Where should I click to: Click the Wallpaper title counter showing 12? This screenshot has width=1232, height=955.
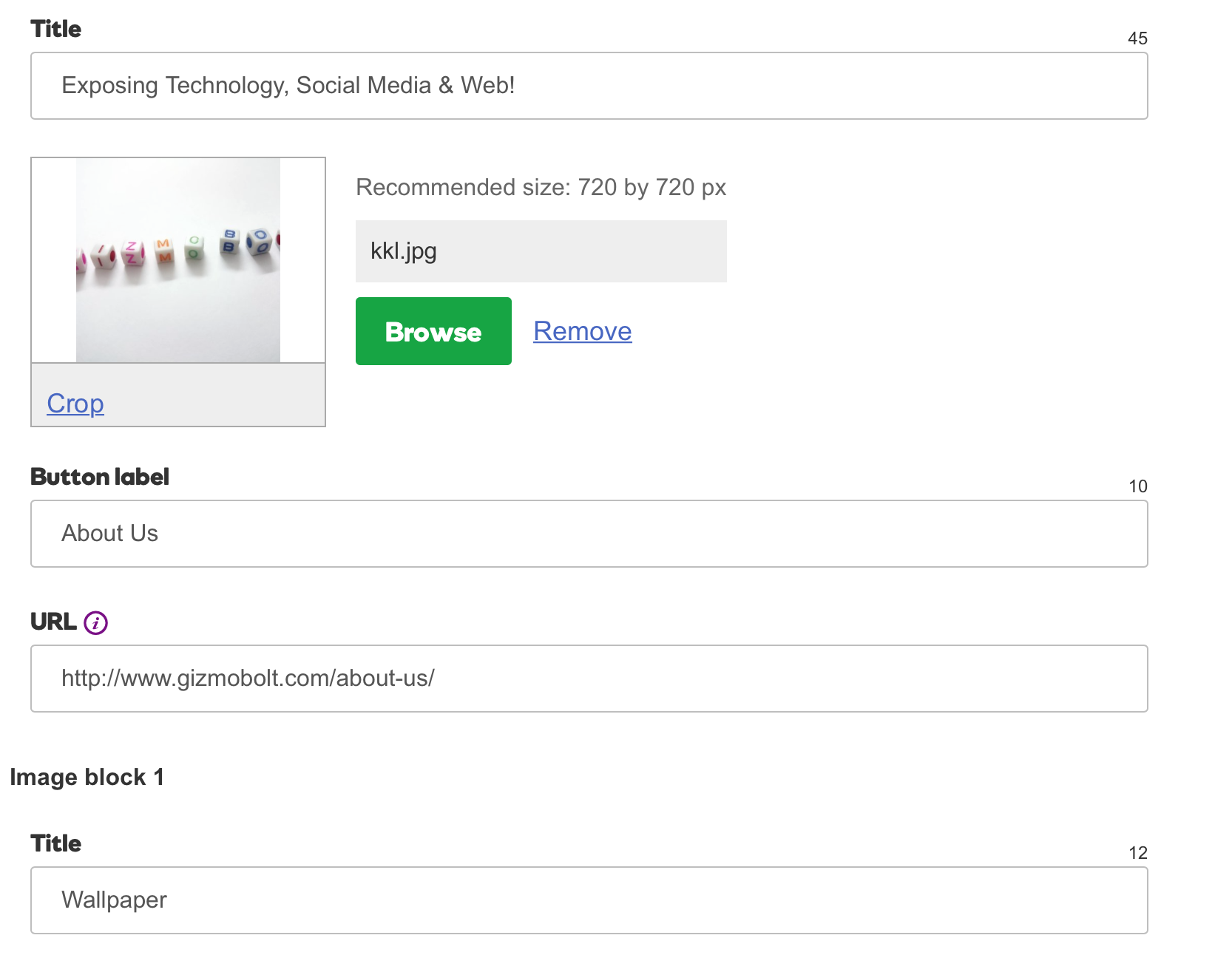pos(1137,853)
